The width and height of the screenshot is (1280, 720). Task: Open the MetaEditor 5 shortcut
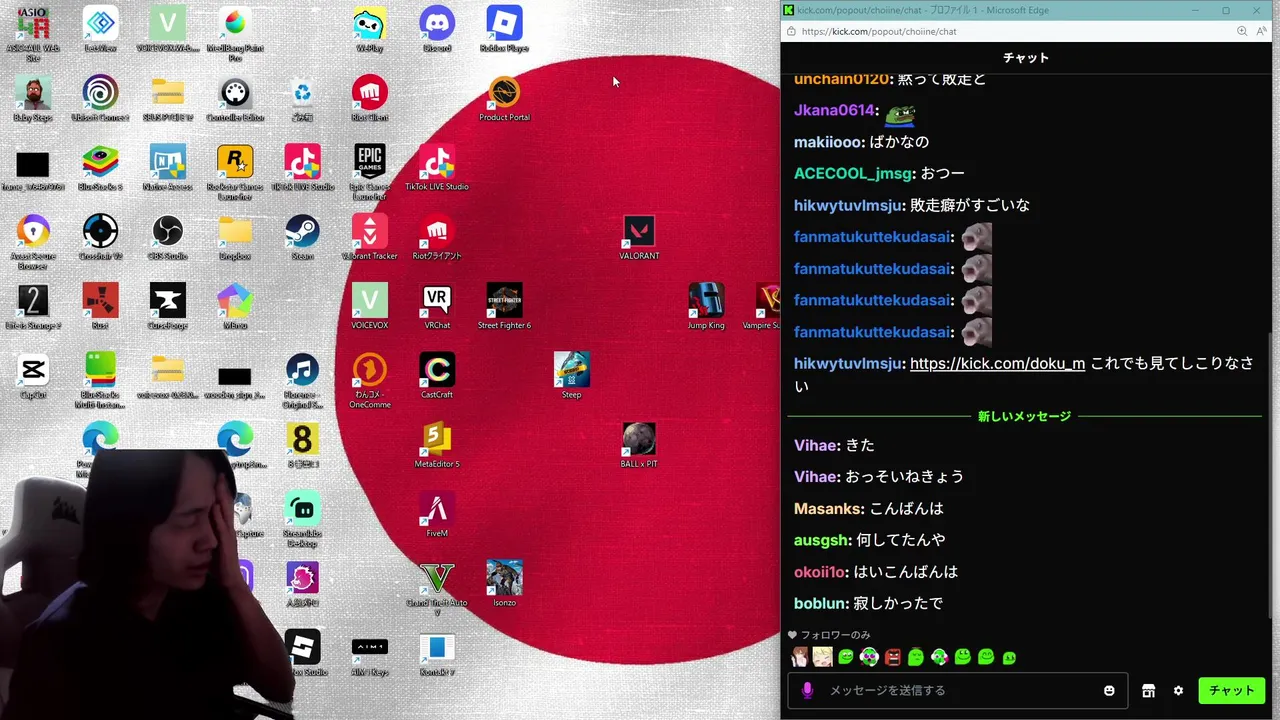tap(437, 444)
